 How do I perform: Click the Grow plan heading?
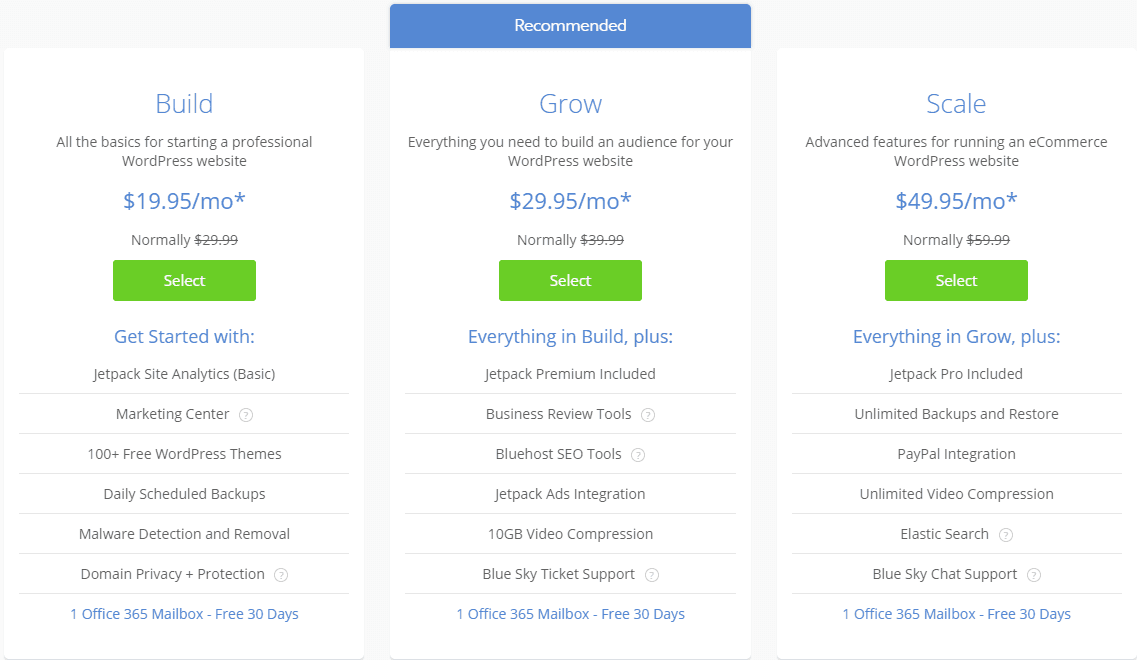571,104
